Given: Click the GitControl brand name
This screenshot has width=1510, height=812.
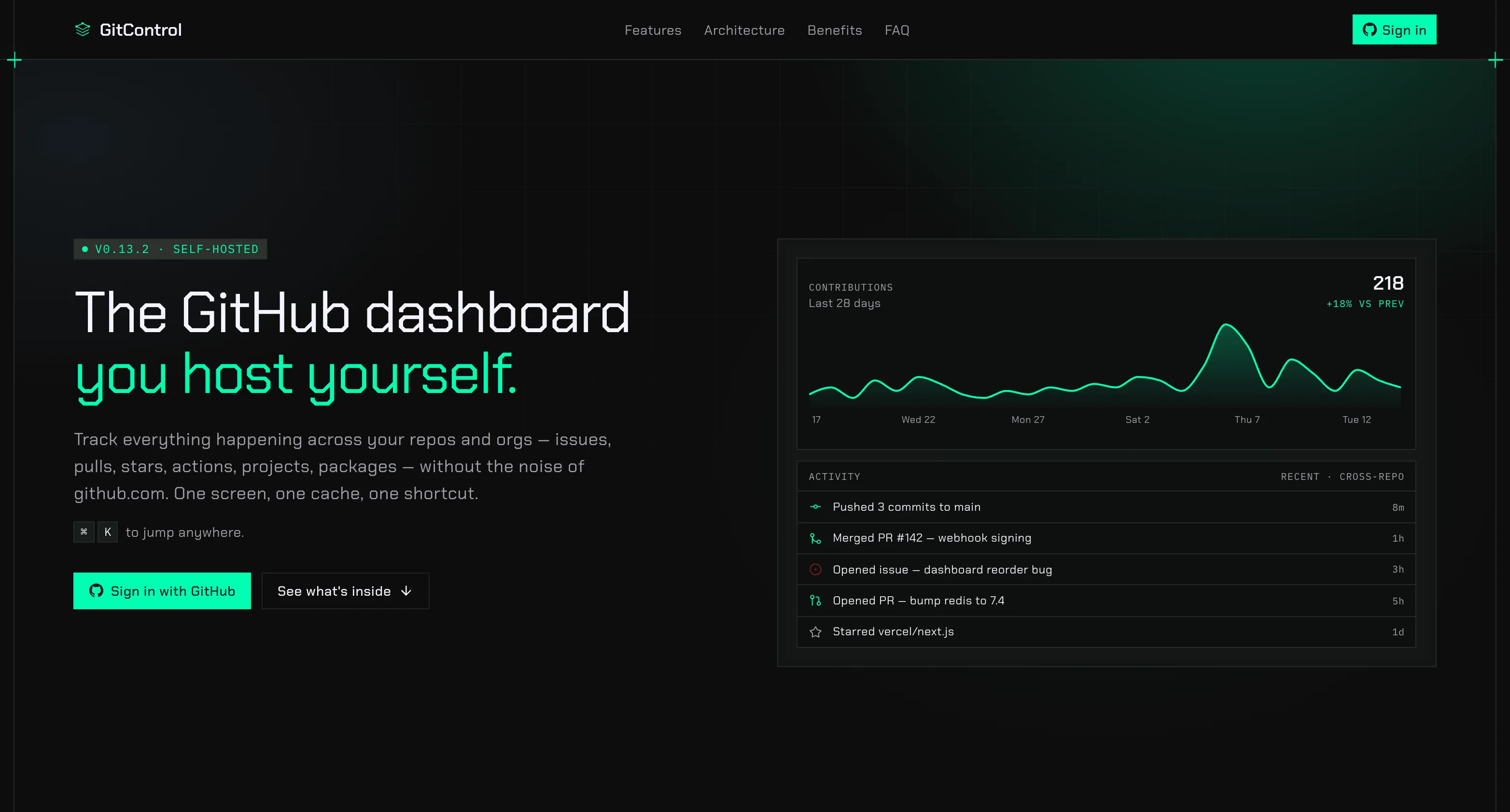Looking at the screenshot, I should 140,30.
